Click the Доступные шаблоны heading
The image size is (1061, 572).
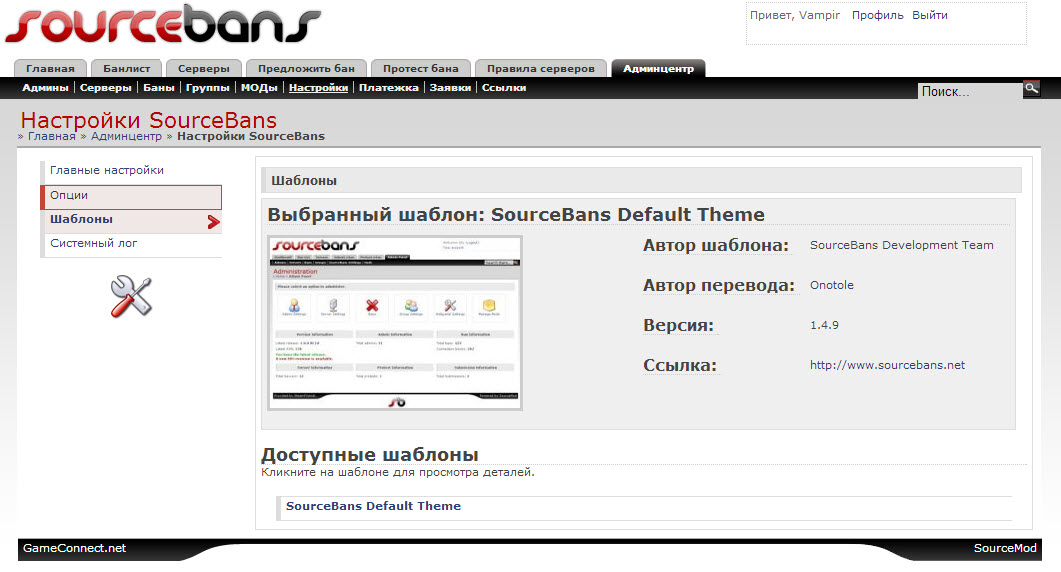click(369, 454)
